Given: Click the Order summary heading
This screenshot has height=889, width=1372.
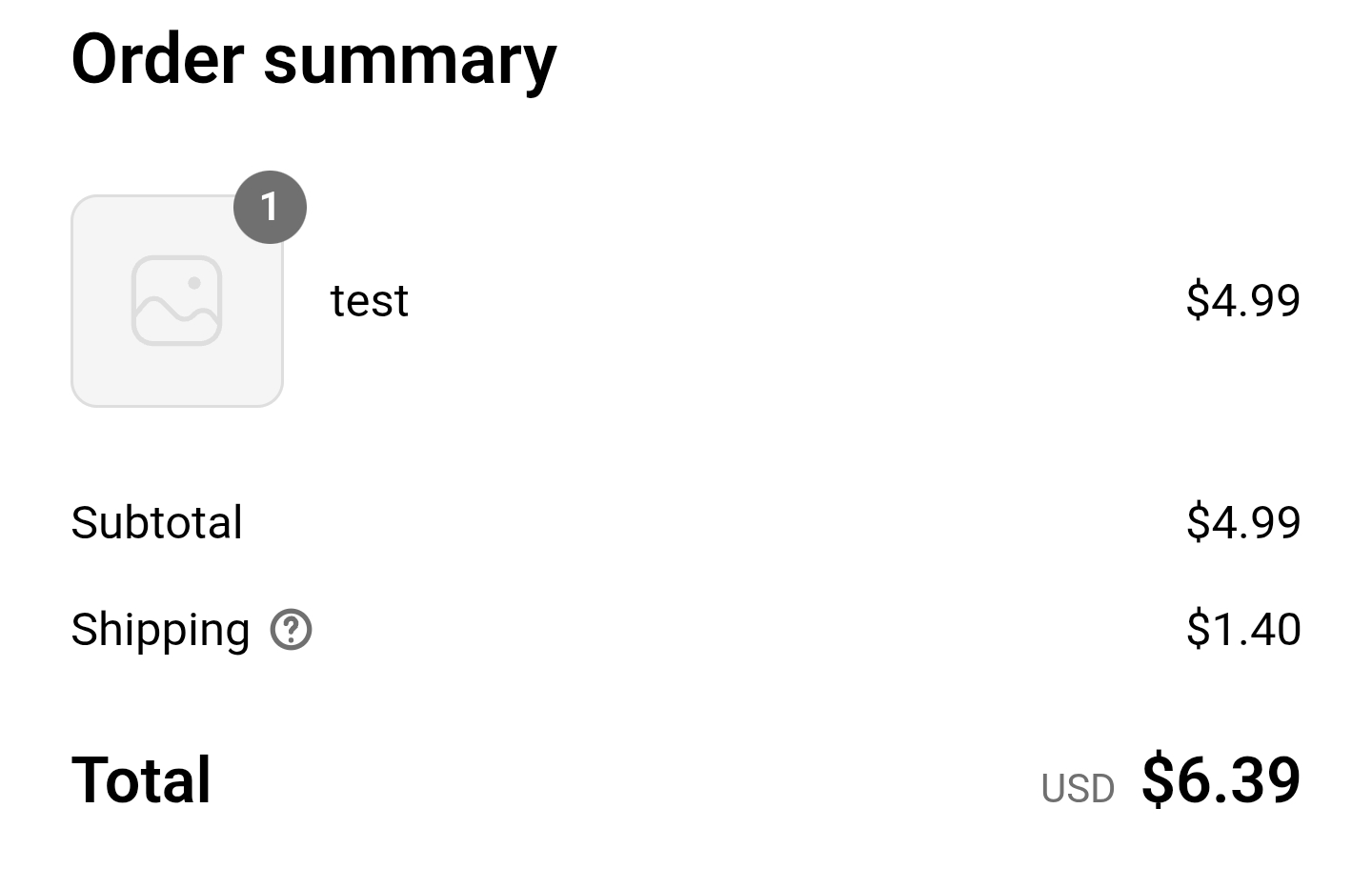Looking at the screenshot, I should click(x=313, y=59).
